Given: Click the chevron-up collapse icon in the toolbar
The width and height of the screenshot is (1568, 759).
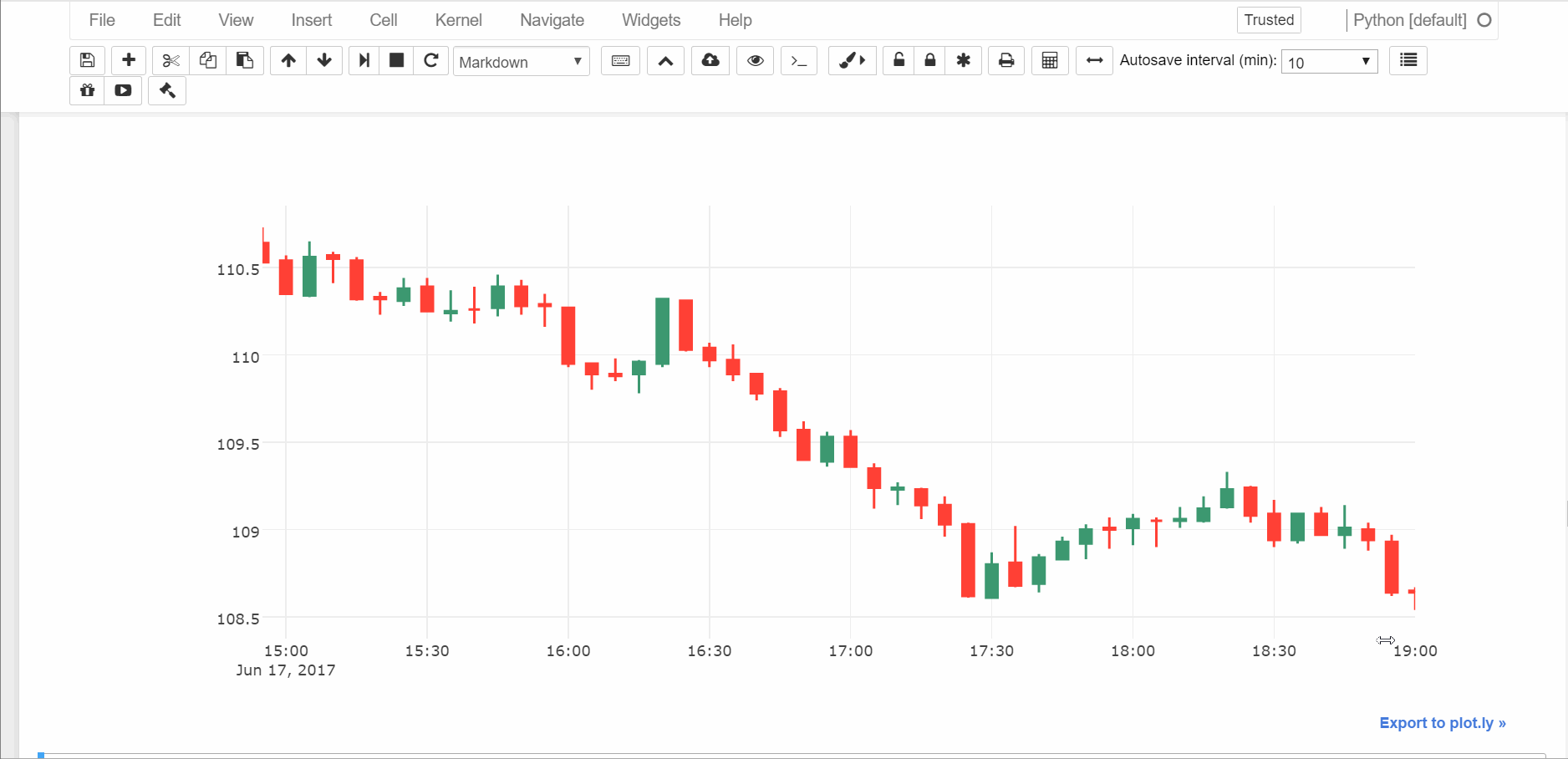Looking at the screenshot, I should pyautogui.click(x=665, y=60).
